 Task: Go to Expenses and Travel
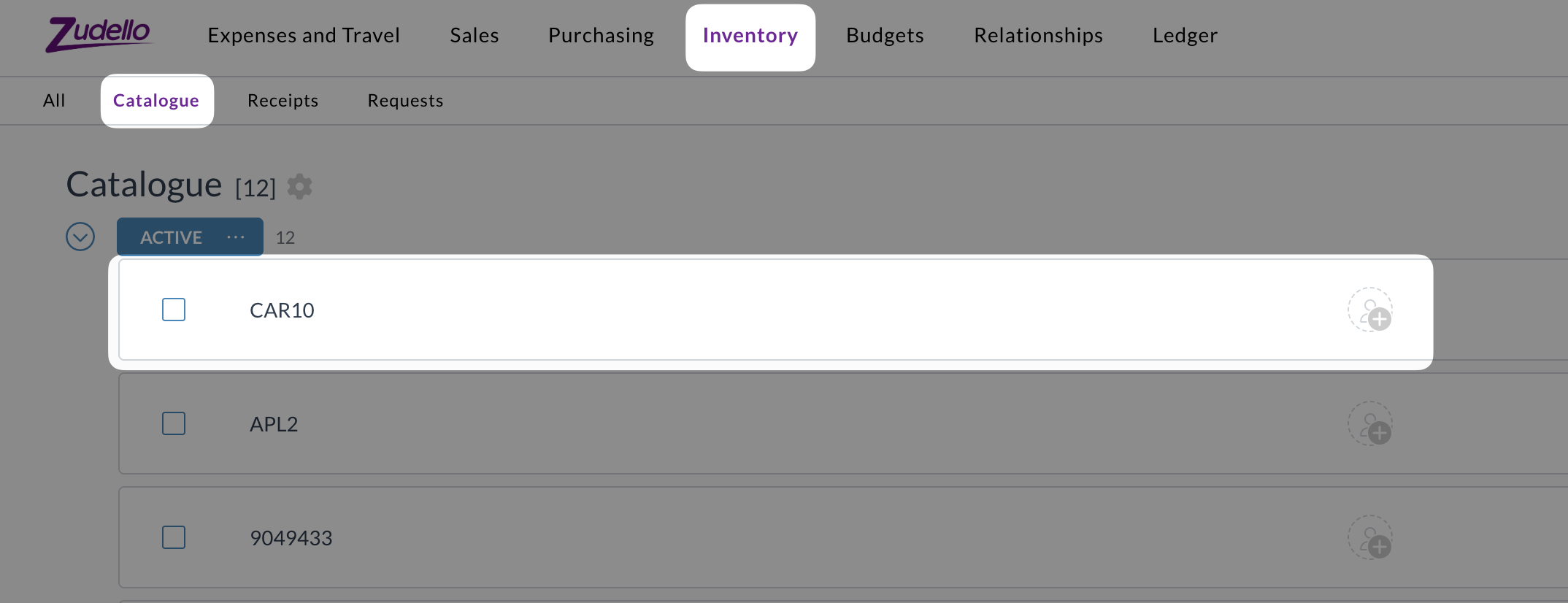click(304, 35)
